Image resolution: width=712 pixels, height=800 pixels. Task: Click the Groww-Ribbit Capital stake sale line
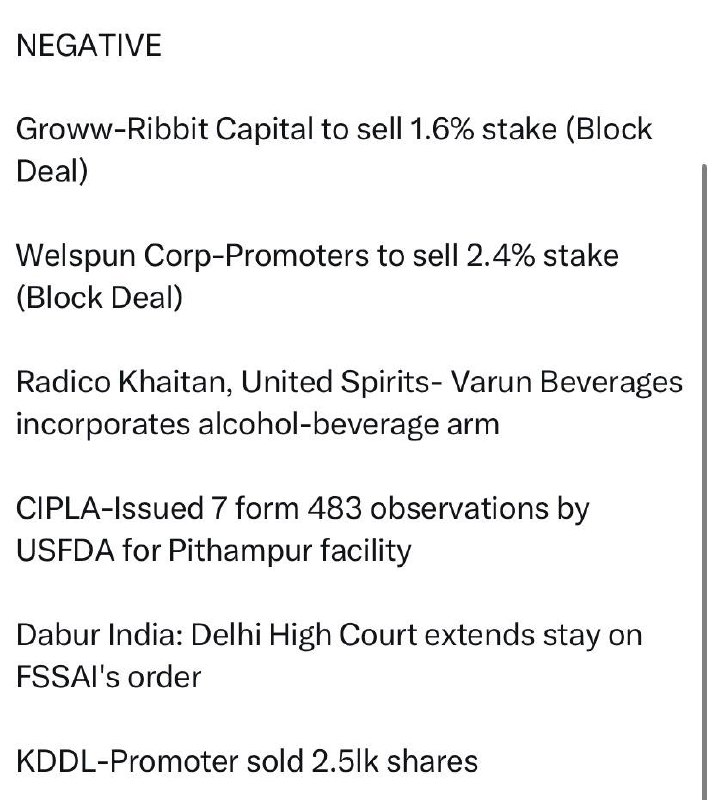[334, 129]
